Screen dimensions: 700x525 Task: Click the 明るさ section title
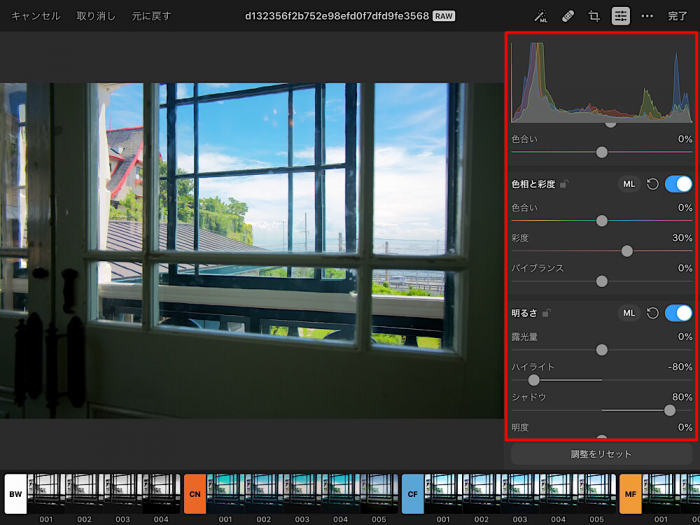tap(524, 313)
